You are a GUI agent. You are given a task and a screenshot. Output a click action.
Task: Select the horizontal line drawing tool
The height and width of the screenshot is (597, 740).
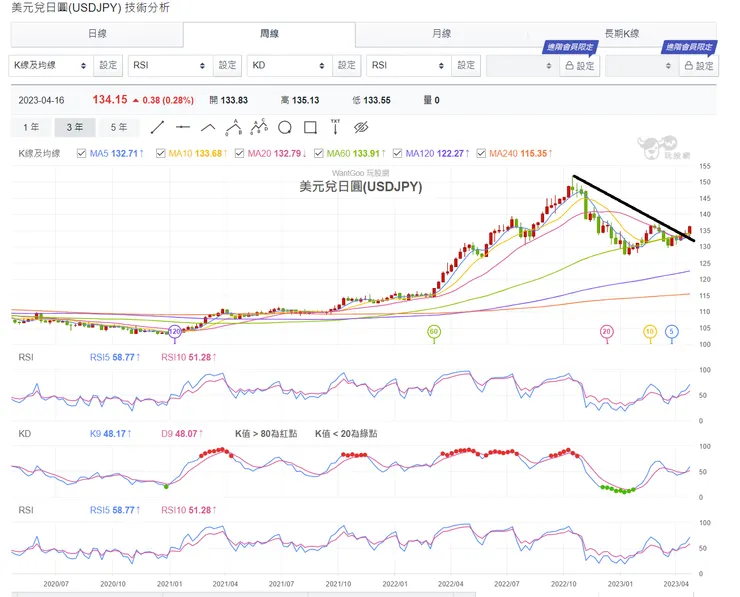click(183, 127)
